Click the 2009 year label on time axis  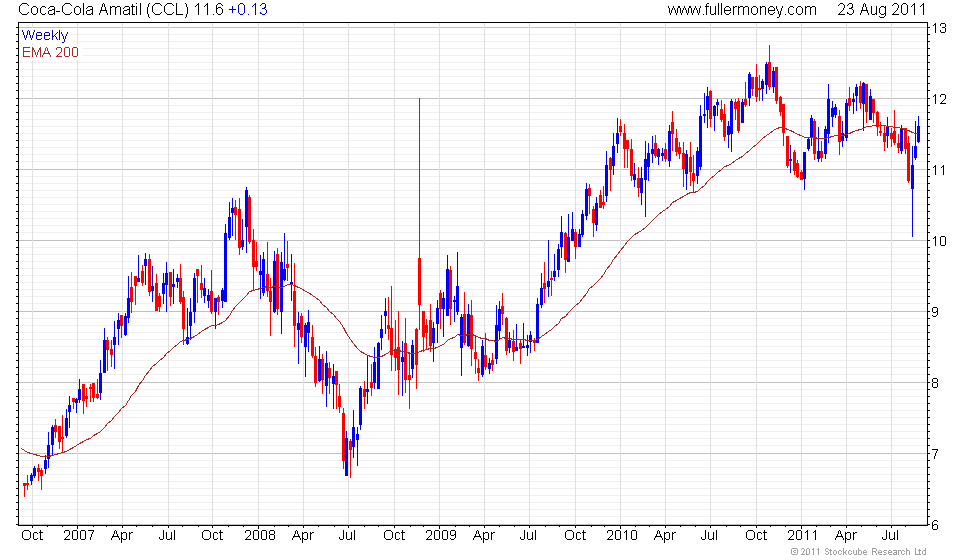click(440, 535)
